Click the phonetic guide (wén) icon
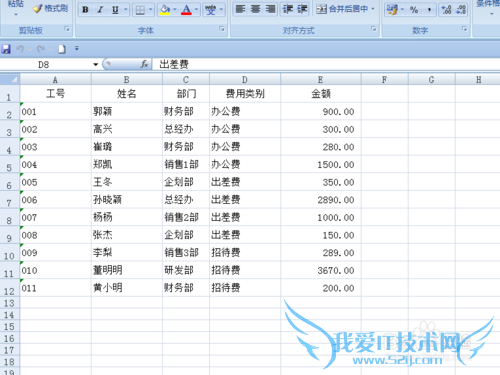 [210, 10]
